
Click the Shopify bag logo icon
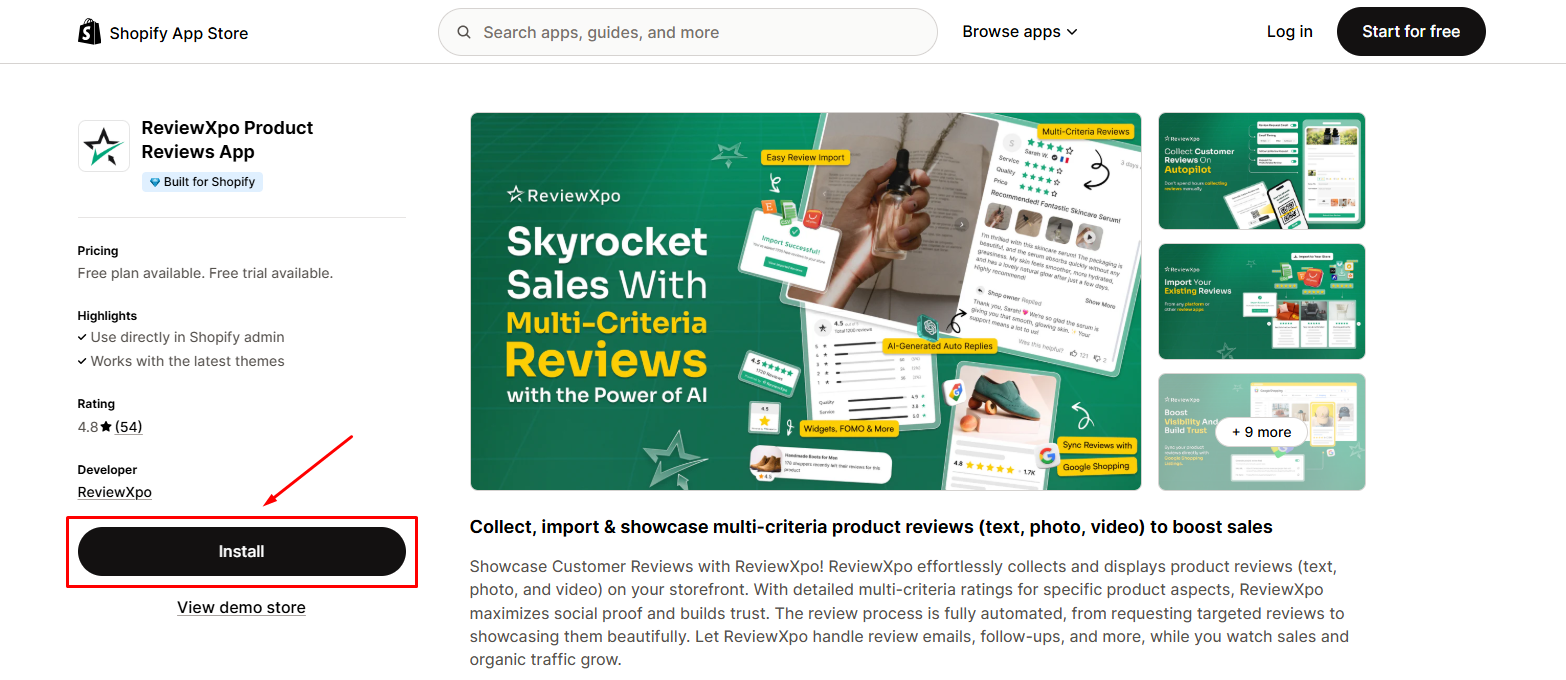90,32
